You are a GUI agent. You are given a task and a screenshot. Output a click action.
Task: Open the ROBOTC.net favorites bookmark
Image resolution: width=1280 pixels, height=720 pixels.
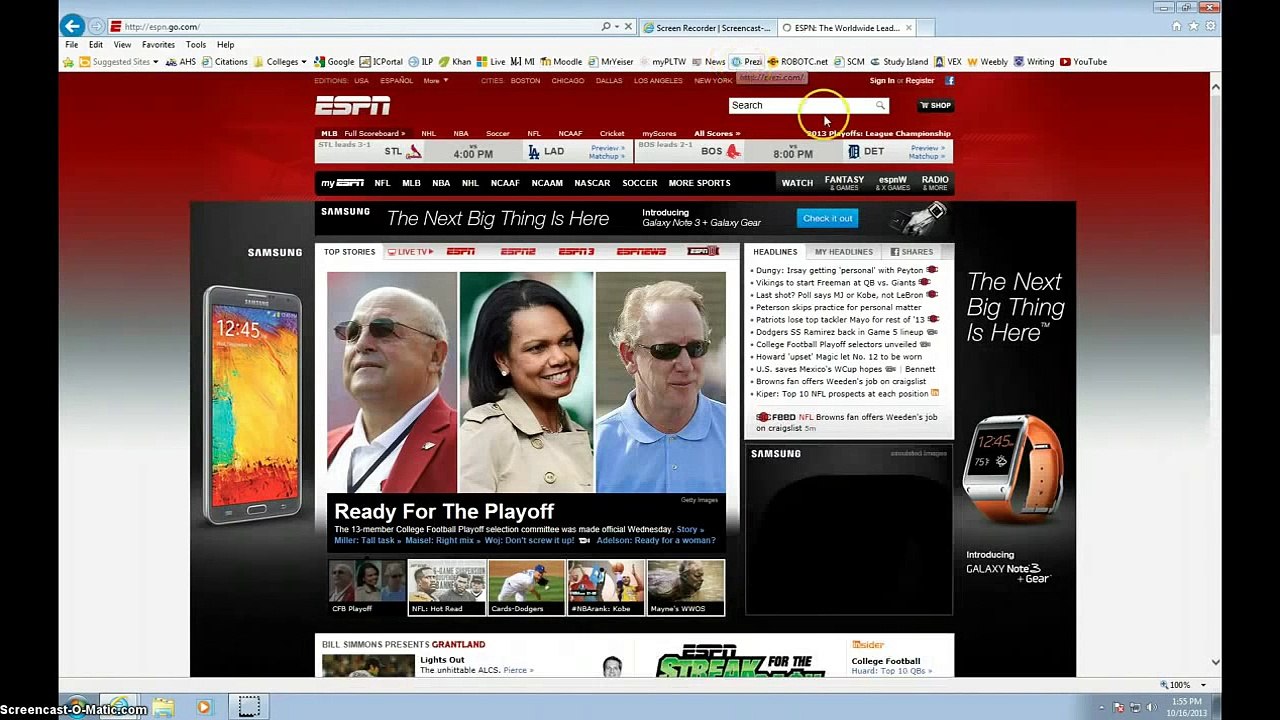click(797, 62)
